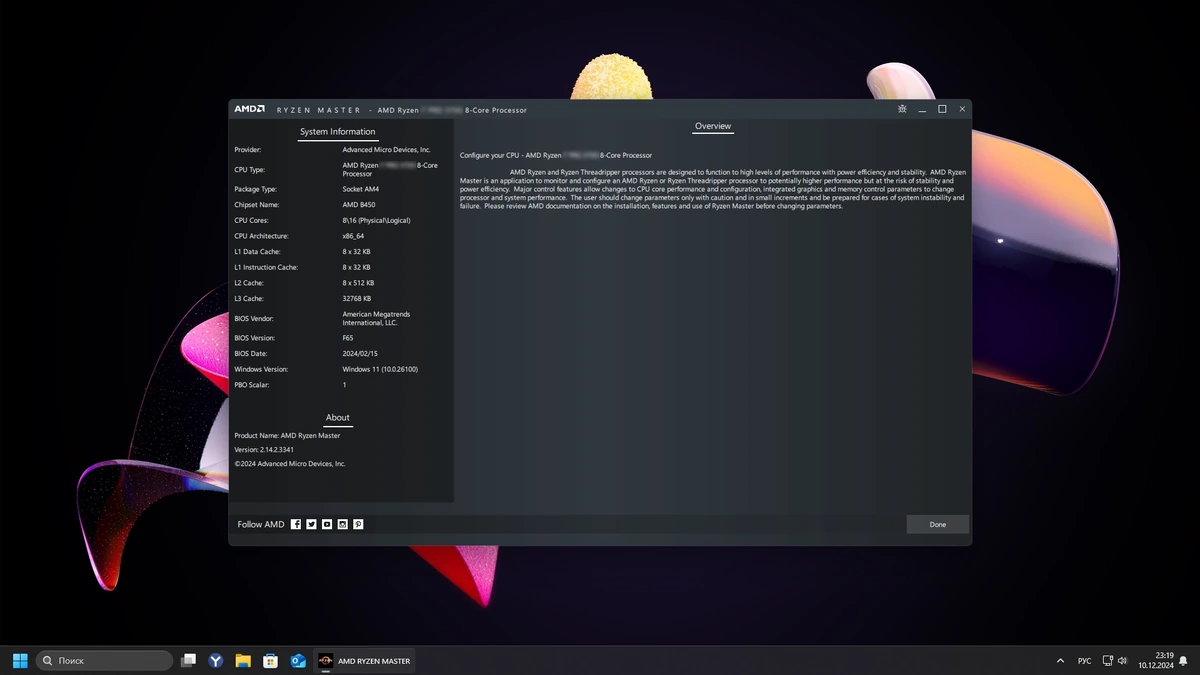Viewport: 1200px width, 675px height.
Task: Open the network tray icon
Action: [x=1108, y=661]
